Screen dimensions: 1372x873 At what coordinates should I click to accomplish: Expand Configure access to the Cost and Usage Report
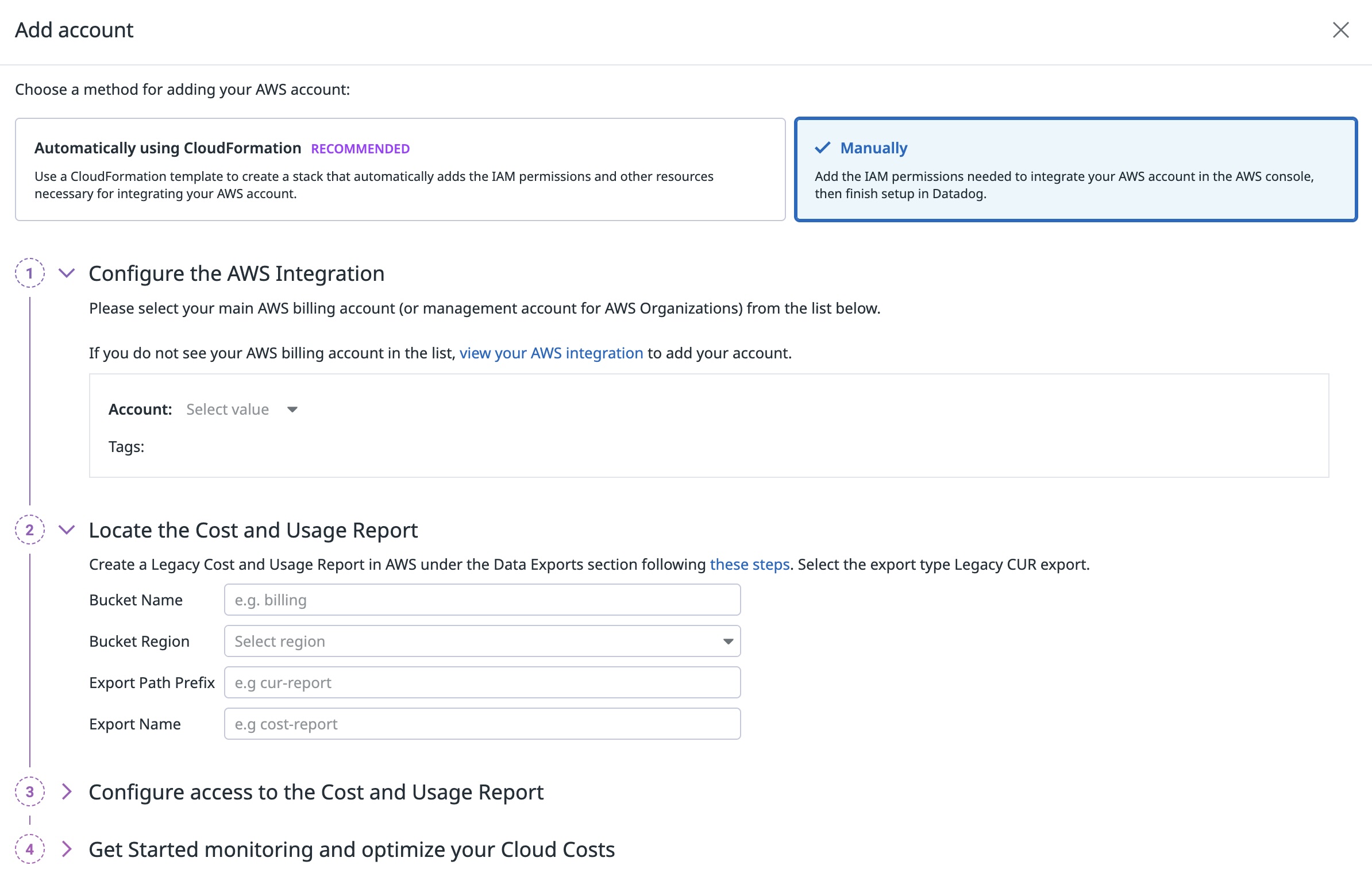pos(67,792)
